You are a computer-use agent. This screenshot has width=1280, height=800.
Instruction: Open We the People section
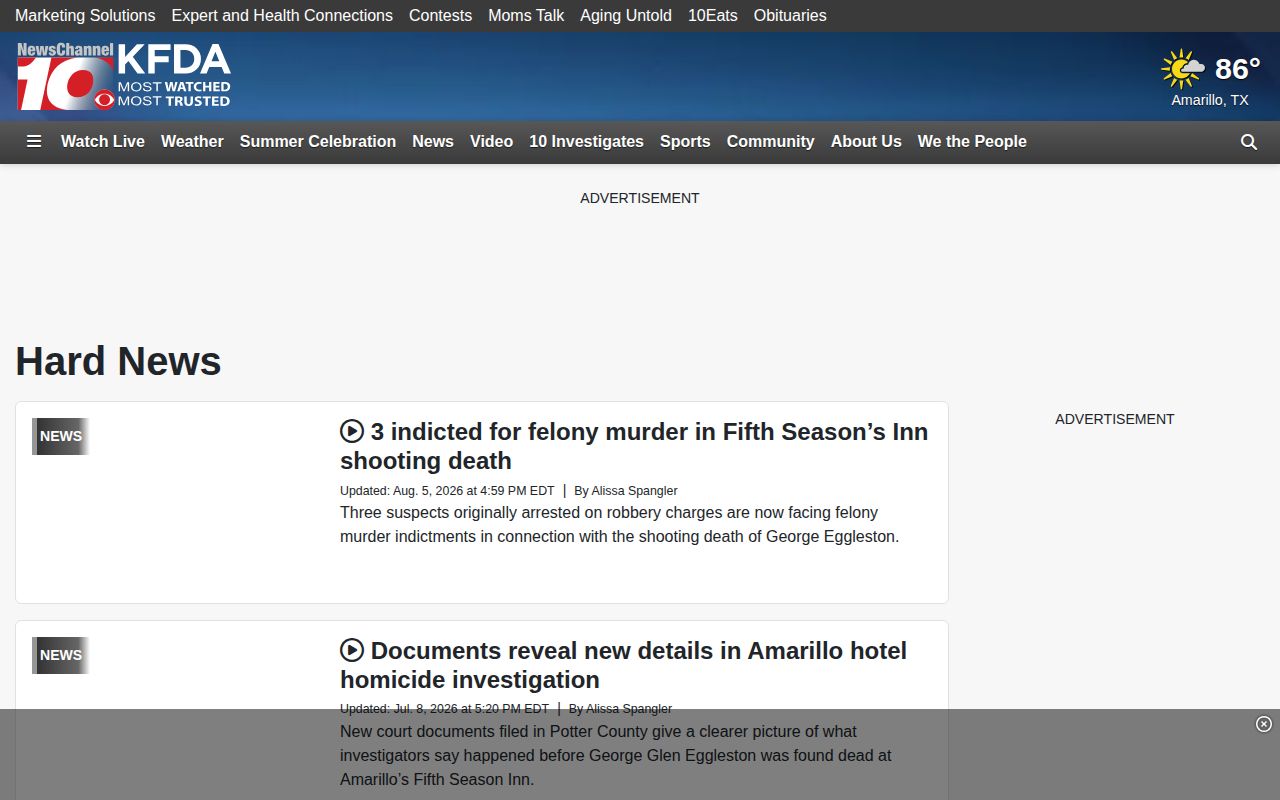pyautogui.click(x=972, y=142)
